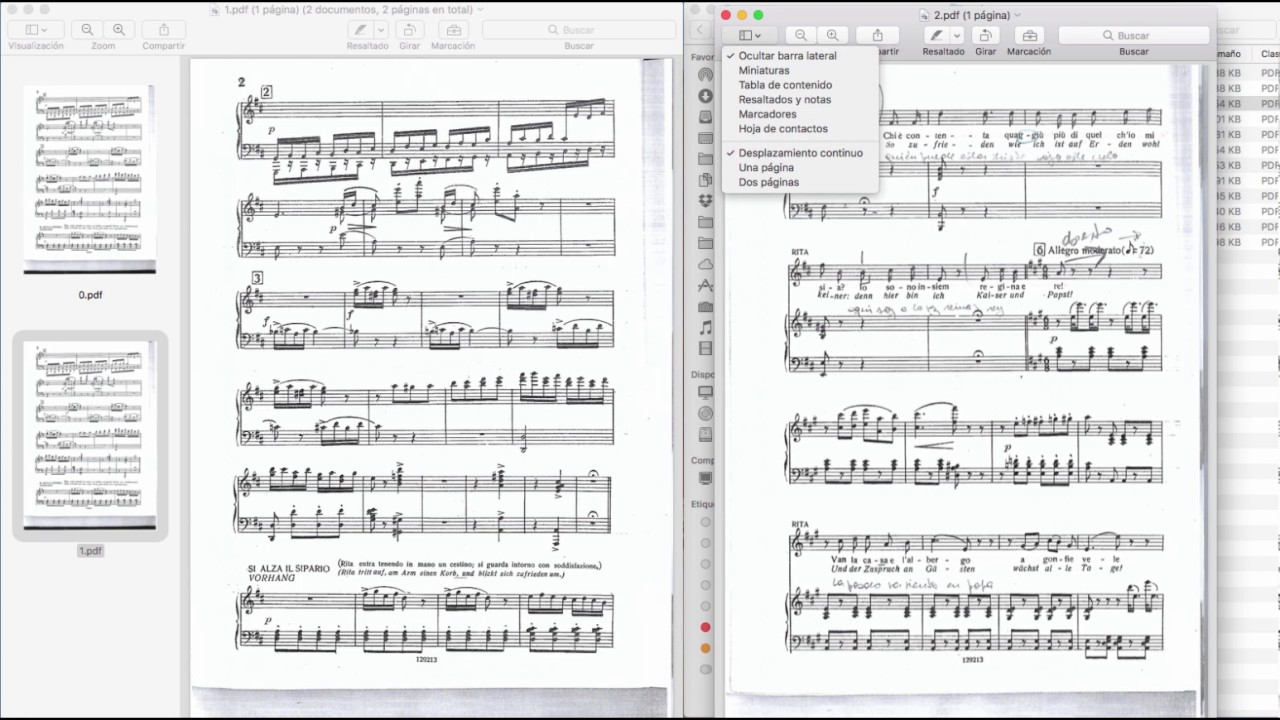Click the share icon in 1.pdf window
The image size is (1280, 720).
[164, 30]
